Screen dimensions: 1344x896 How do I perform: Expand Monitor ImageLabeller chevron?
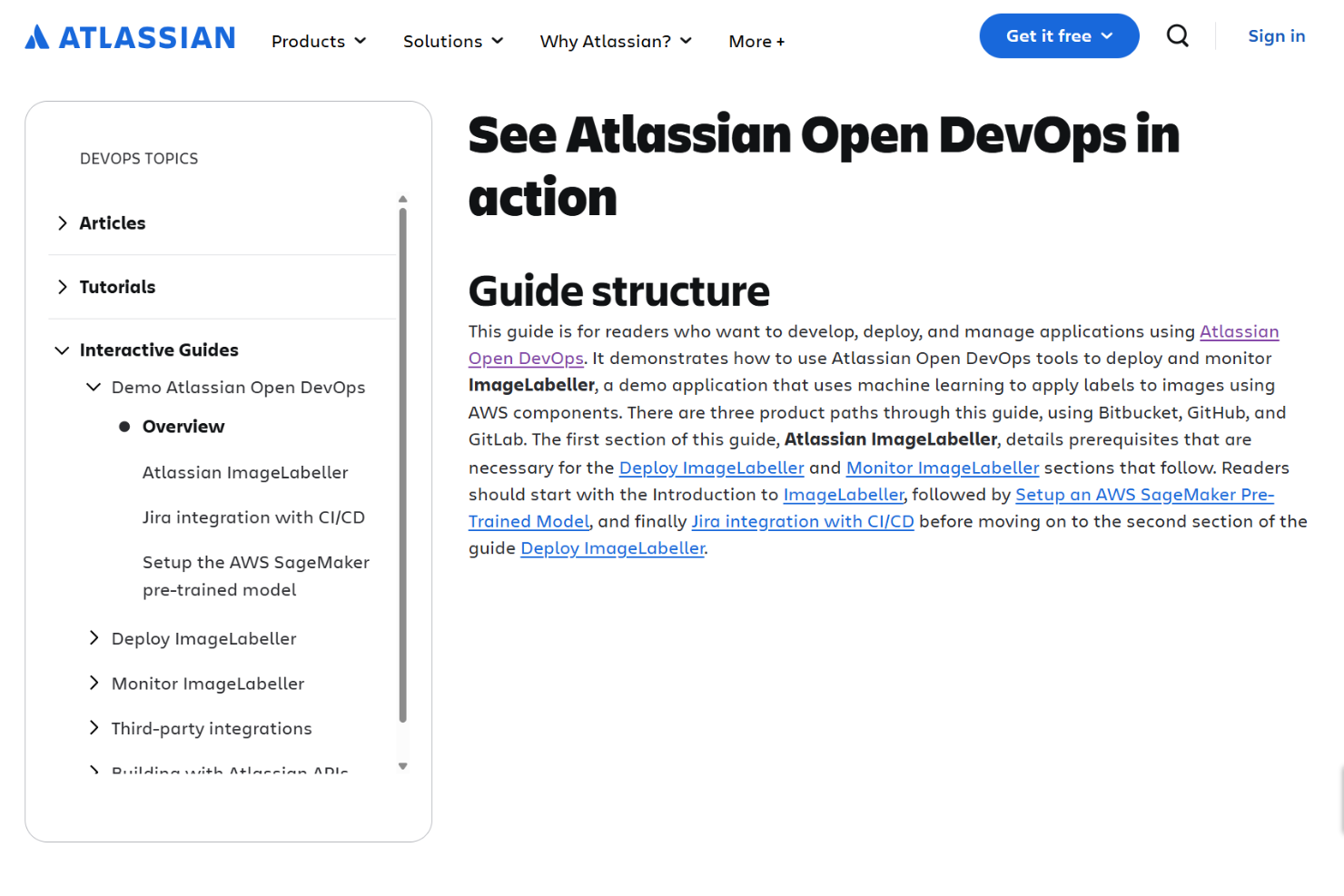click(94, 683)
